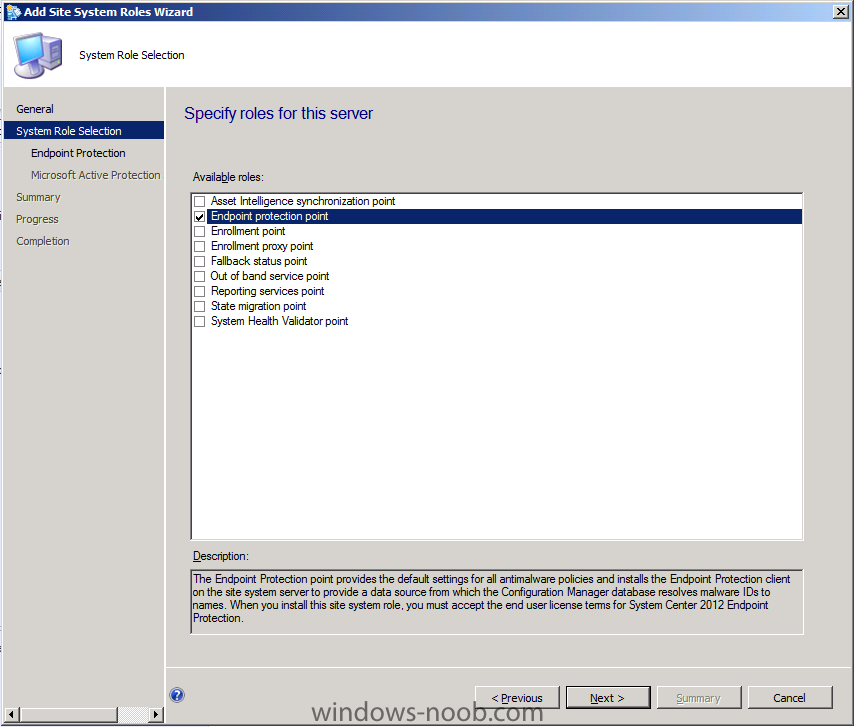Click the sidebar horizontal scrollbar thumb
The width and height of the screenshot is (854, 727).
click(x=69, y=714)
